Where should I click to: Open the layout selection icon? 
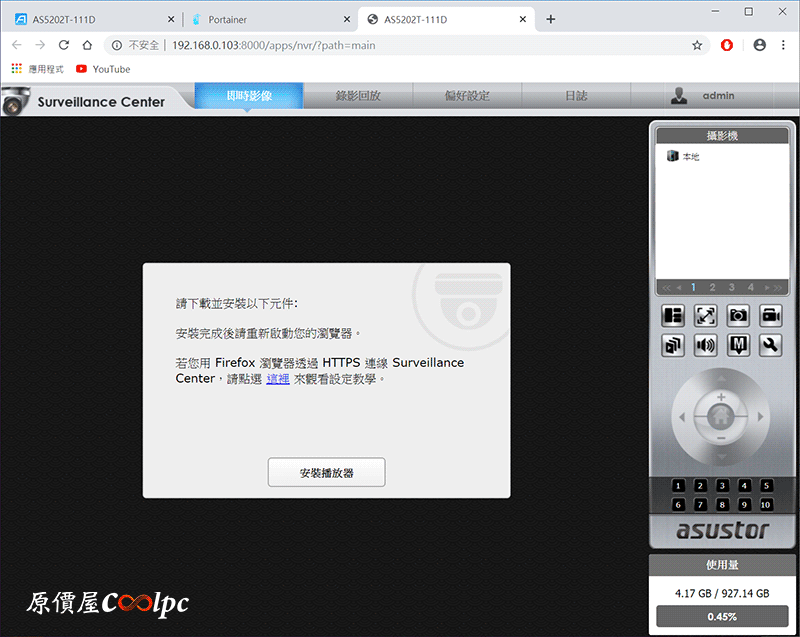(673, 316)
